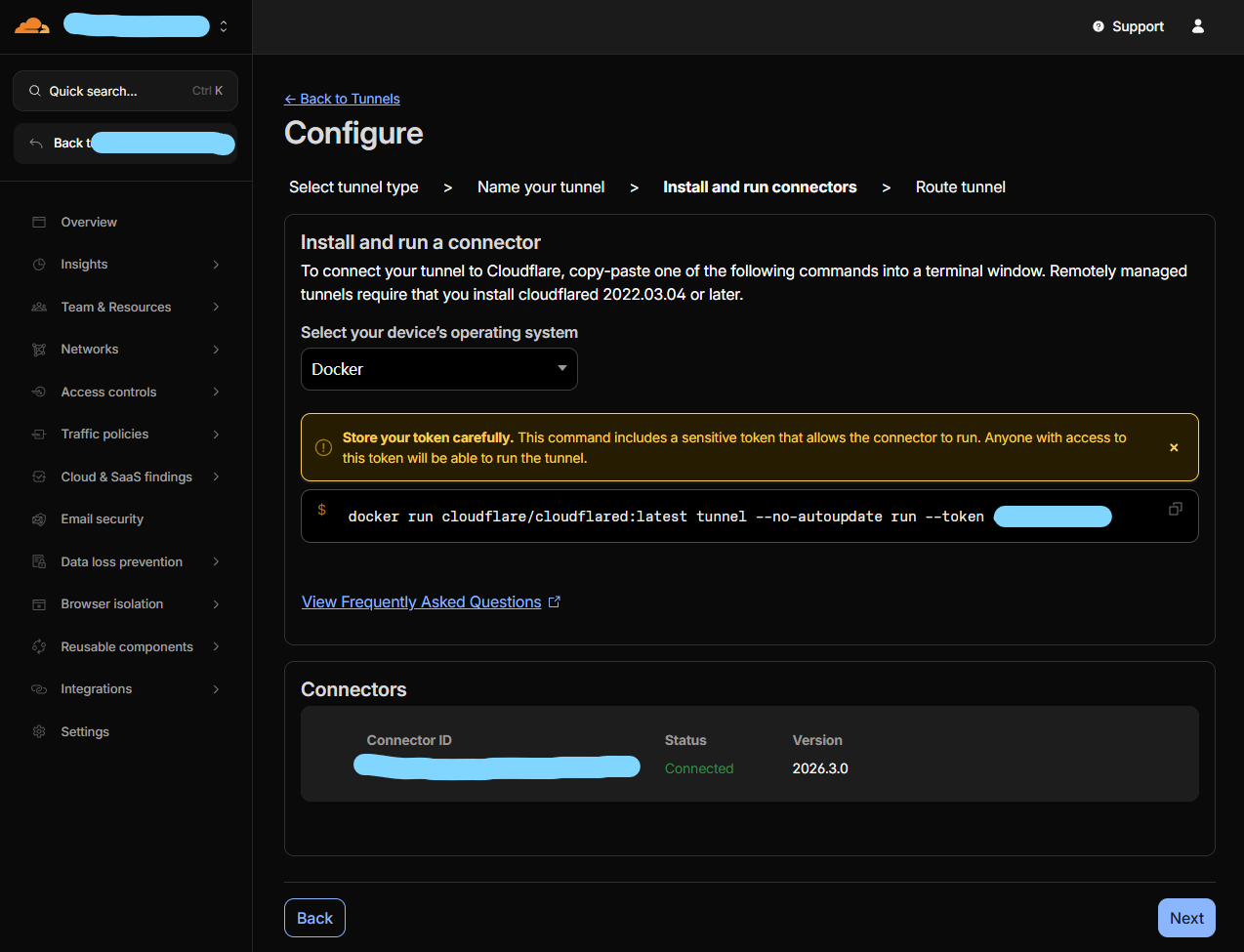Expand the Insights menu chevron
Viewport: 1244px width, 952px height.
point(216,265)
